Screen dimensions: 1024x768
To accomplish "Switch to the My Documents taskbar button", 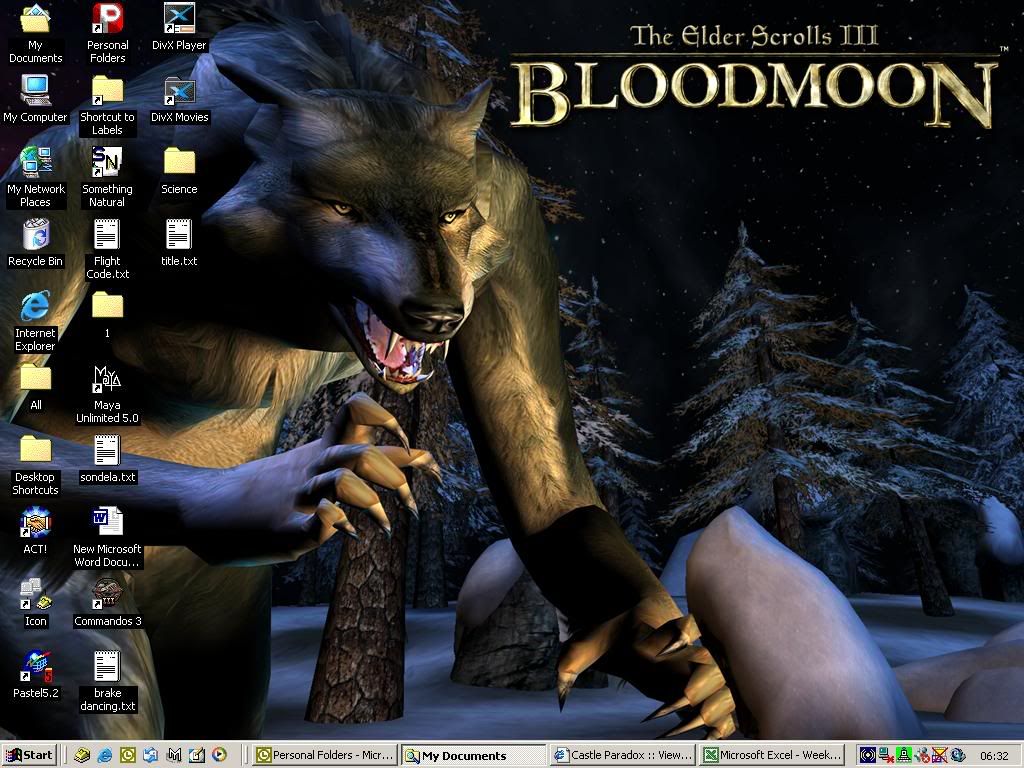I will [473, 756].
